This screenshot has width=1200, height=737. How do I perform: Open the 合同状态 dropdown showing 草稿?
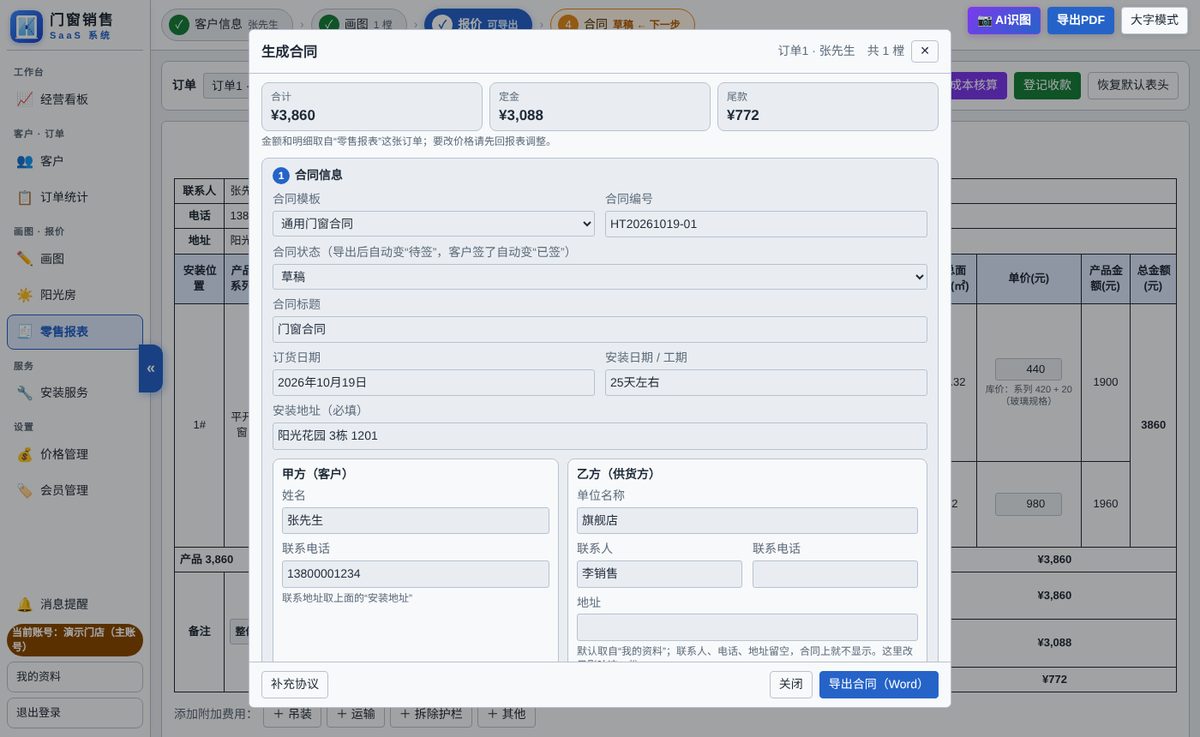click(x=600, y=277)
